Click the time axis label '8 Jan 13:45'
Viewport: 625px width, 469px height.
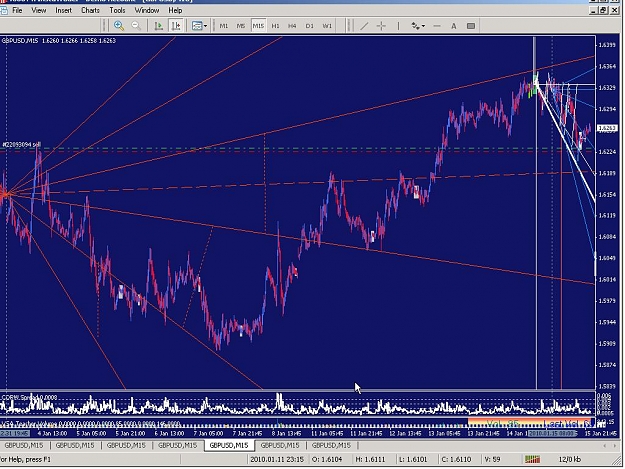(x=287, y=433)
